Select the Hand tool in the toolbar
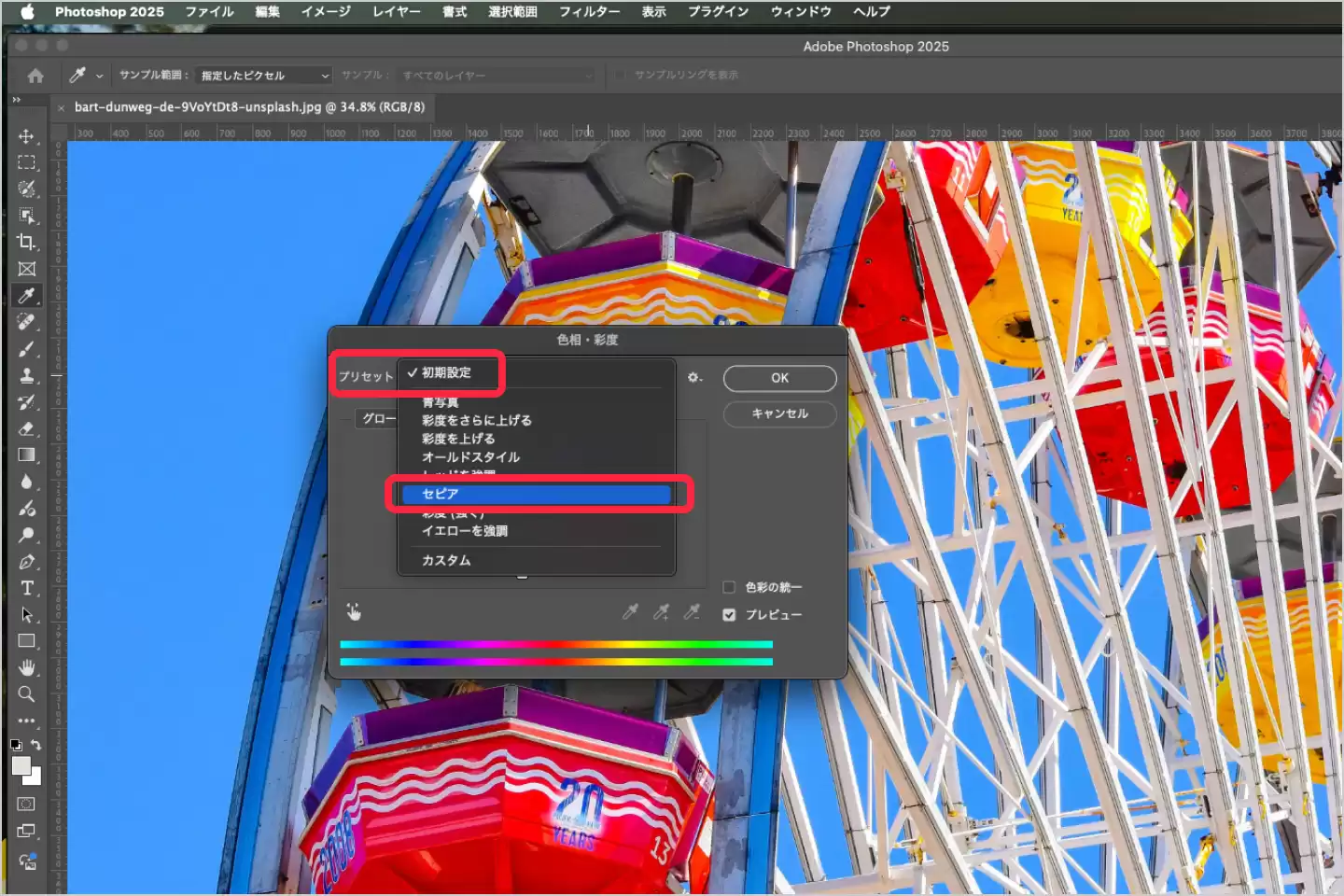 pos(26,667)
